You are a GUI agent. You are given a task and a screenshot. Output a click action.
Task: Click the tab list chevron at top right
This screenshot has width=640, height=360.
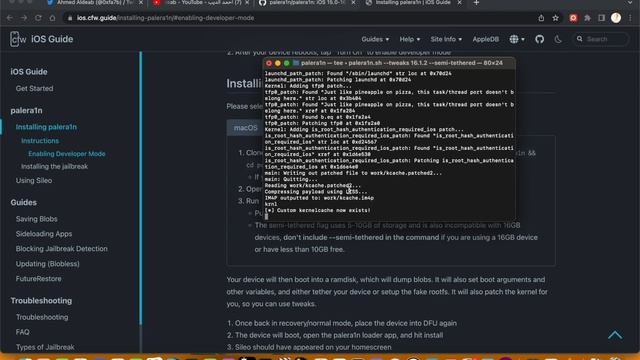(631, 3)
